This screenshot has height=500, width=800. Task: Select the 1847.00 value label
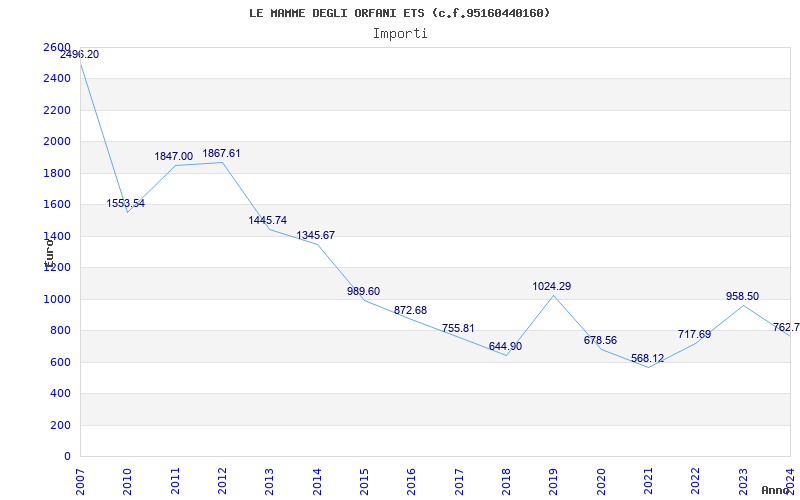[x=174, y=157]
